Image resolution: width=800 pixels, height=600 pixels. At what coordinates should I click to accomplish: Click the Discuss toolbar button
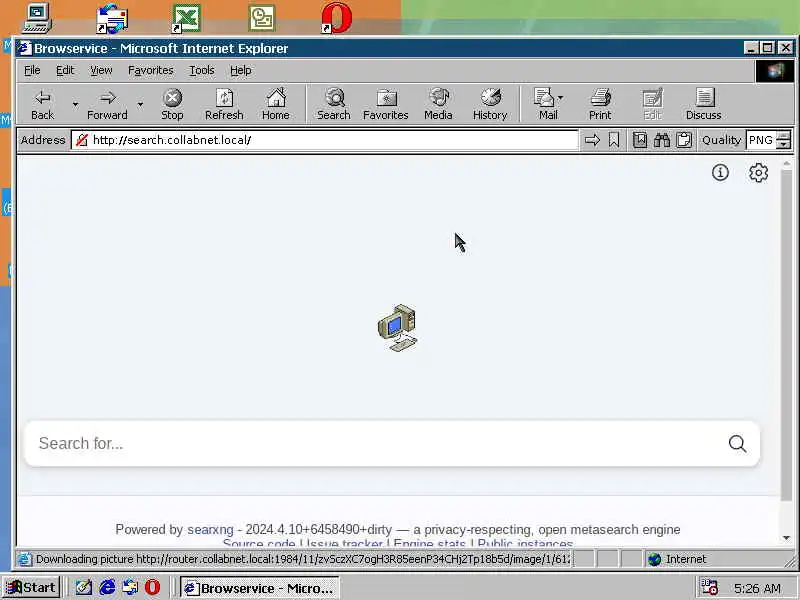[704, 104]
